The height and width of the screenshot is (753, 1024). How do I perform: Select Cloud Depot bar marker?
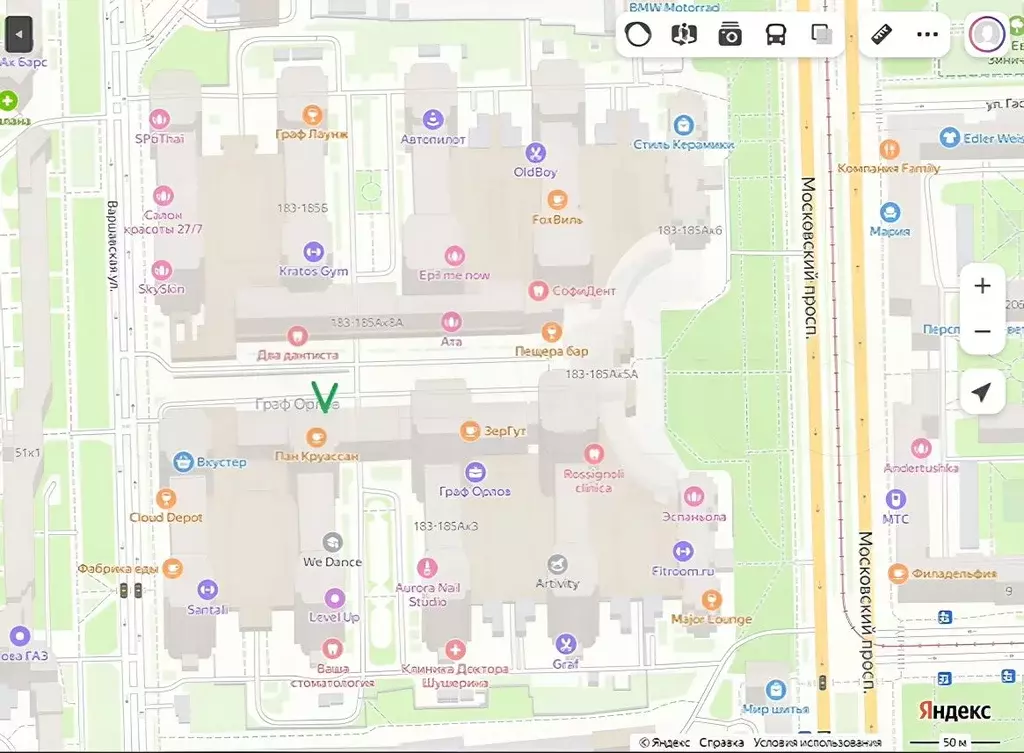(x=166, y=498)
